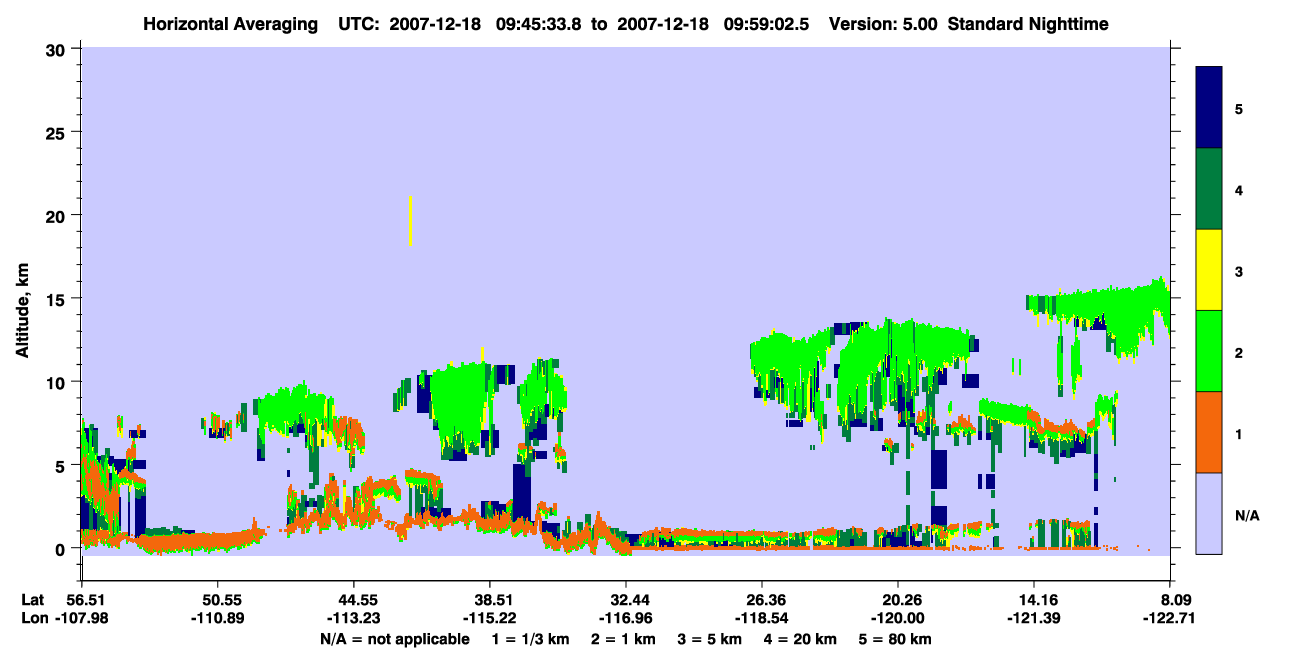
Task: Click the legend note '3 = 5 km'
Action: tap(711, 639)
